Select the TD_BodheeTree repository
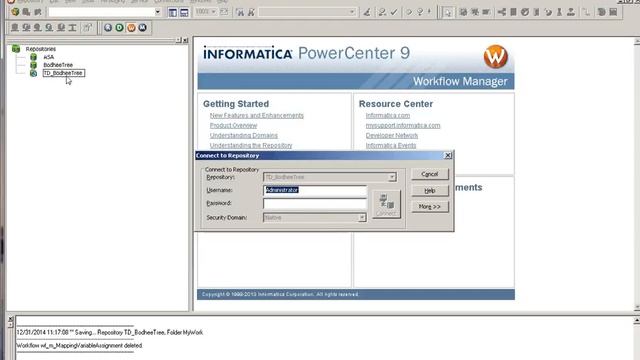The width and height of the screenshot is (640, 360). [x=64, y=73]
